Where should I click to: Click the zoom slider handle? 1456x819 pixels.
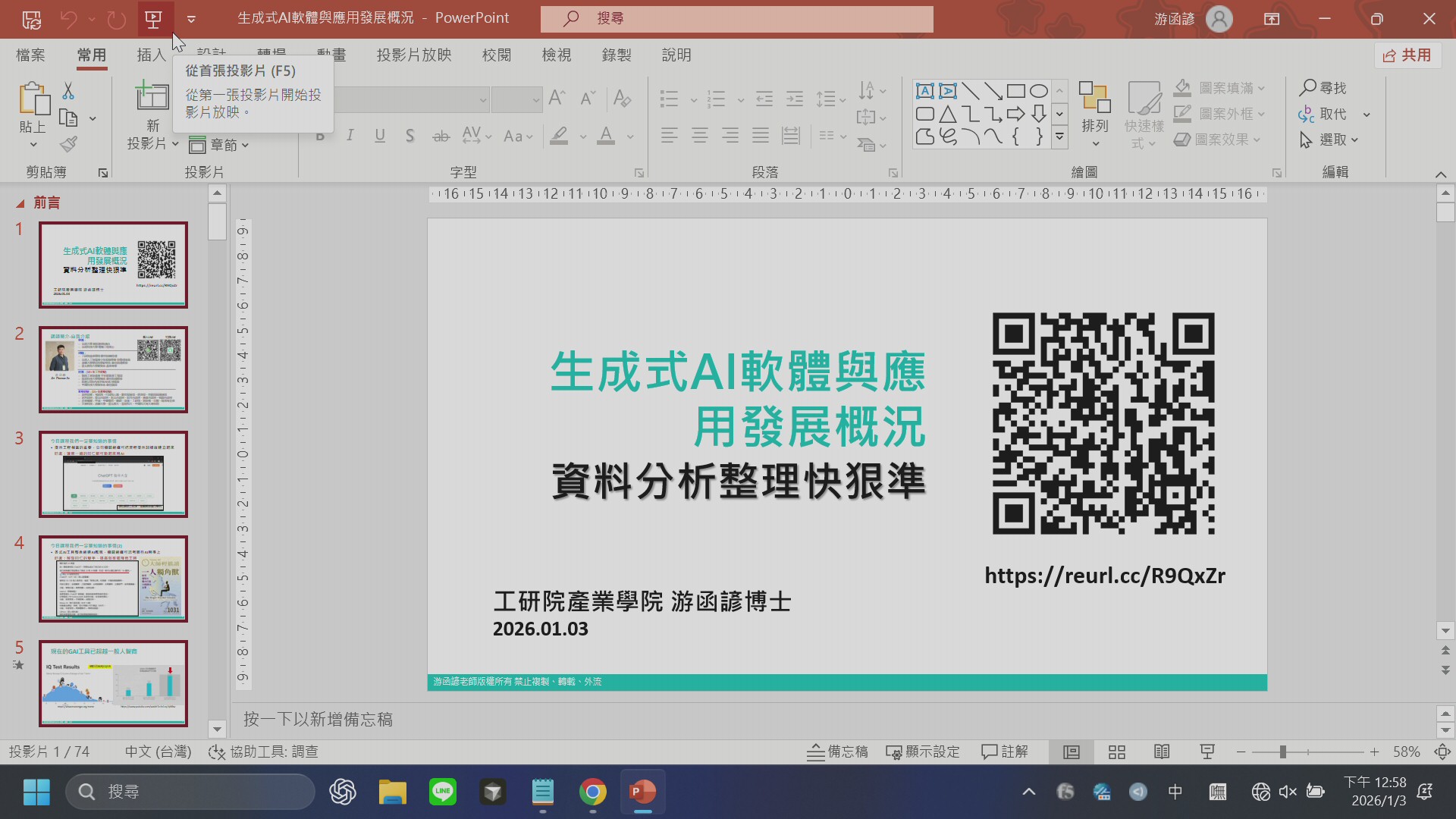(1282, 752)
